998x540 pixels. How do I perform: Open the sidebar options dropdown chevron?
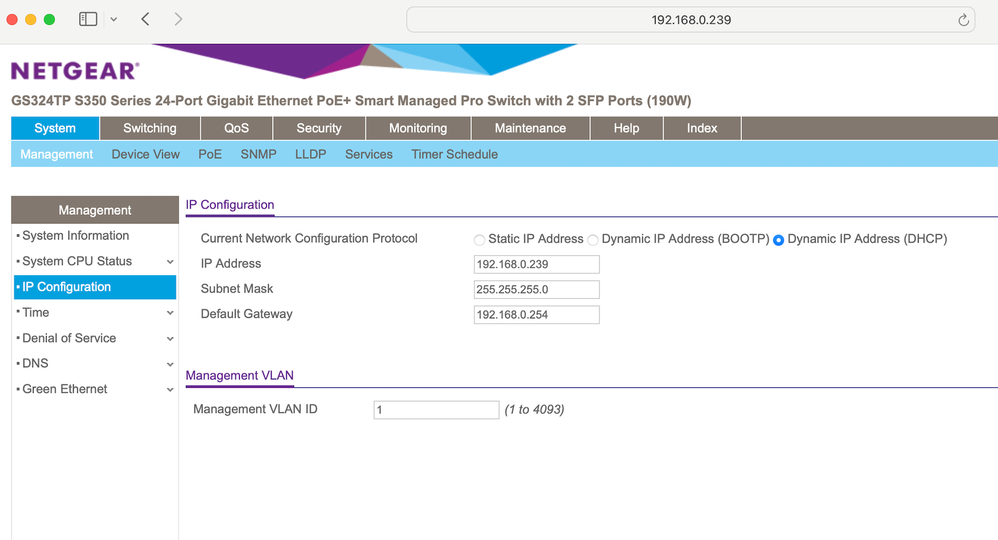tap(113, 19)
